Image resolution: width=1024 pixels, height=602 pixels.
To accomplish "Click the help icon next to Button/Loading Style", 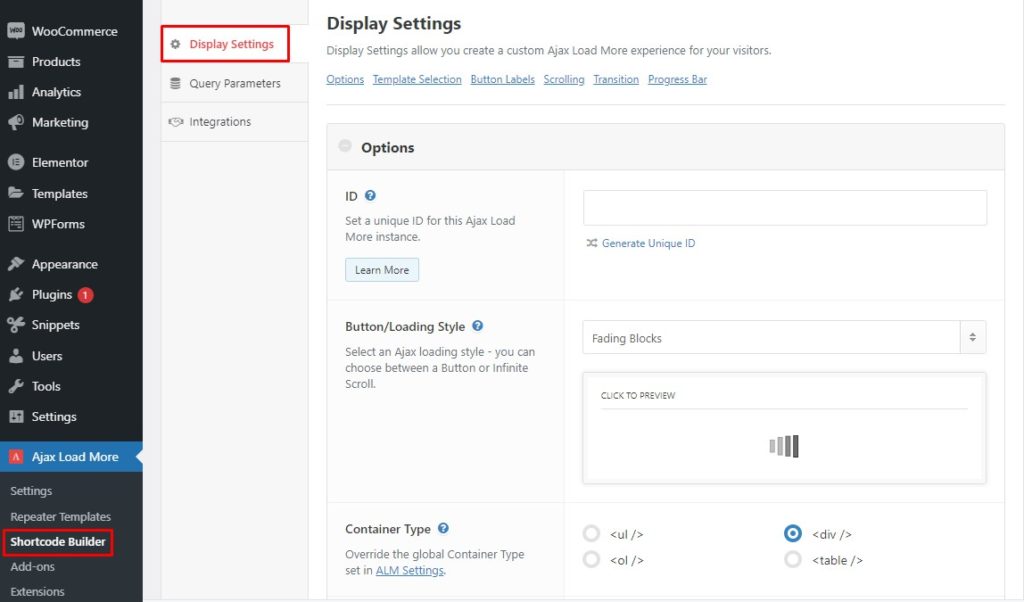I will [477, 326].
